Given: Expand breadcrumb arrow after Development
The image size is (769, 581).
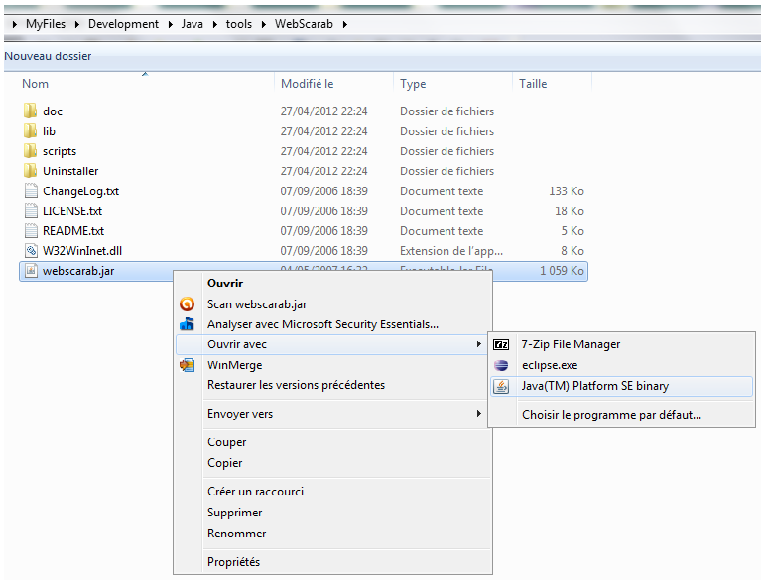Looking at the screenshot, I should 171,24.
